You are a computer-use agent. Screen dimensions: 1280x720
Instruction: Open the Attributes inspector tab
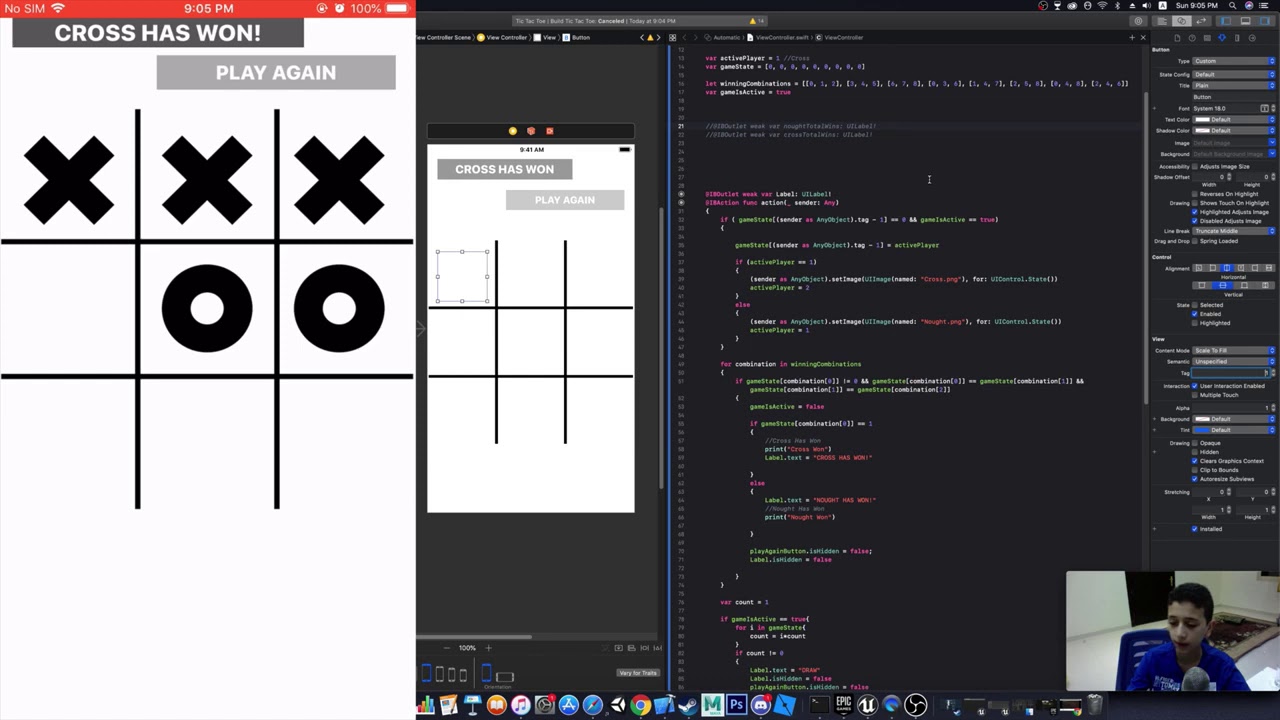pos(1222,38)
